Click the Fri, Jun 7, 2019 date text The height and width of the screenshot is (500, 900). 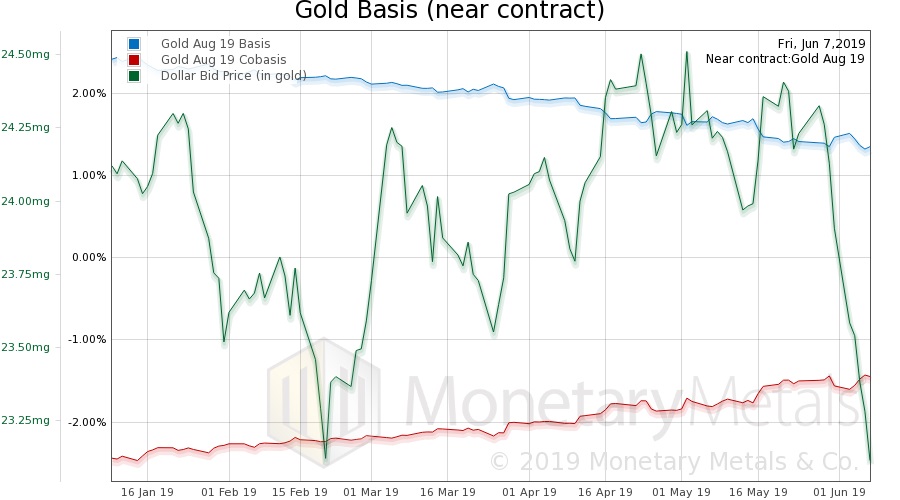[x=821, y=44]
